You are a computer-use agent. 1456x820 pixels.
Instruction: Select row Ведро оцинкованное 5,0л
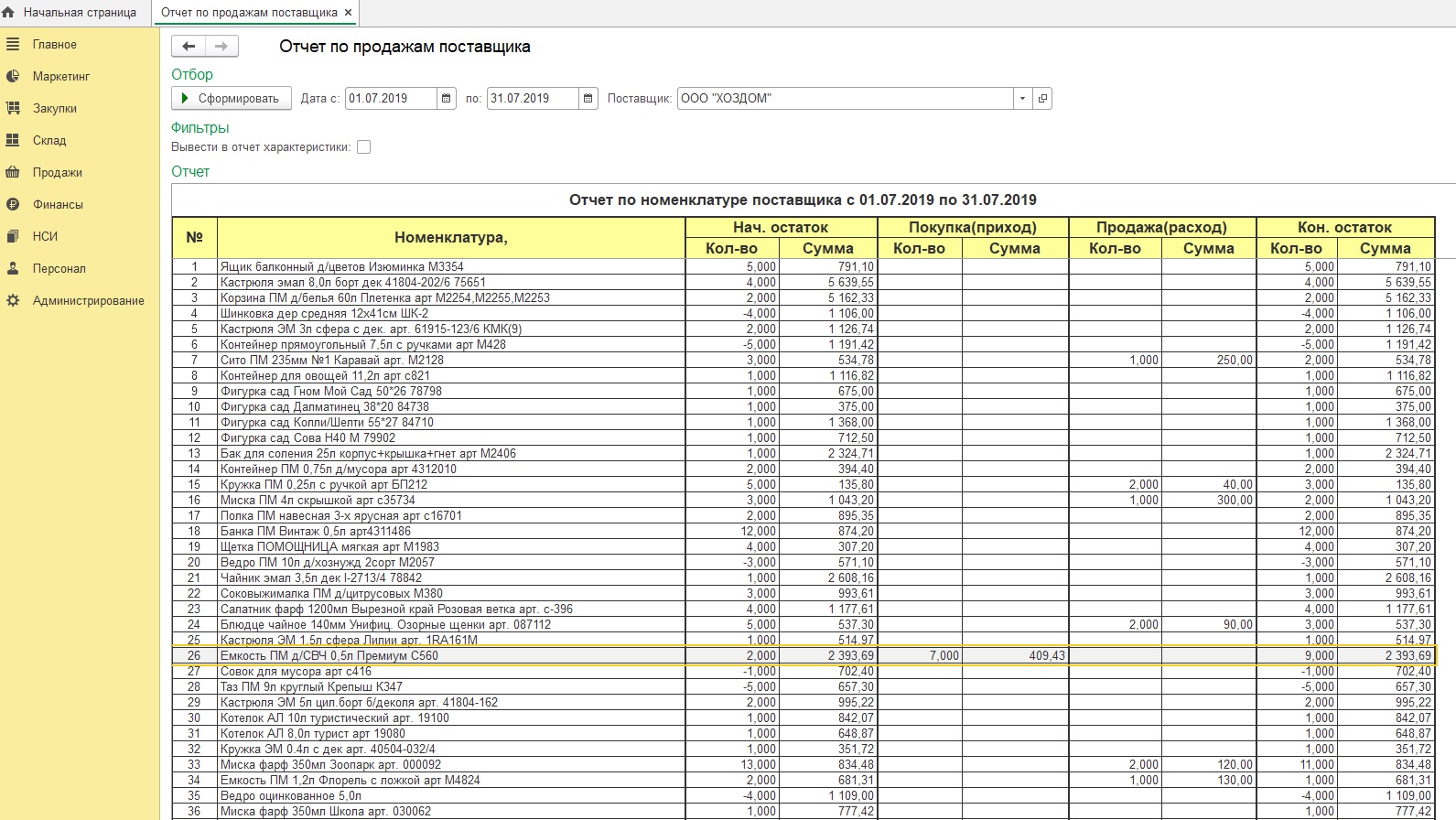point(803,795)
